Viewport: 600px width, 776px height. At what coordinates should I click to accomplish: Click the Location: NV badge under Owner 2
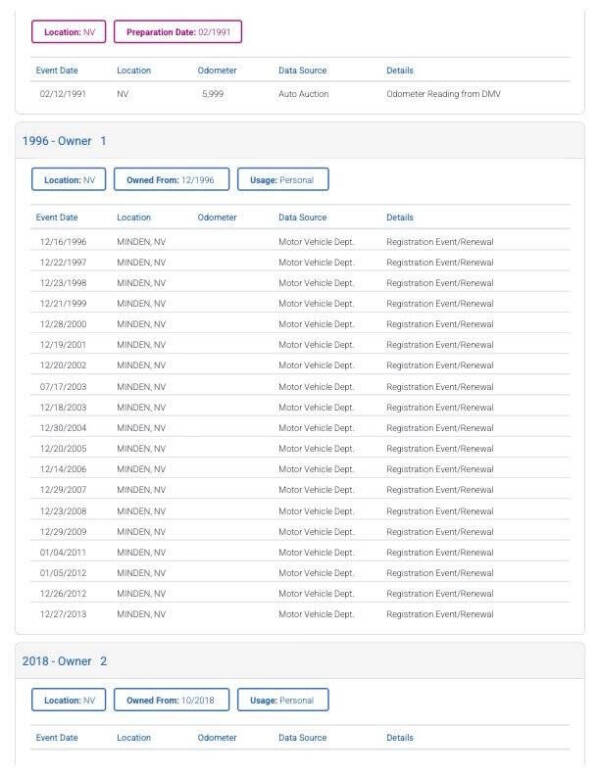coord(69,700)
